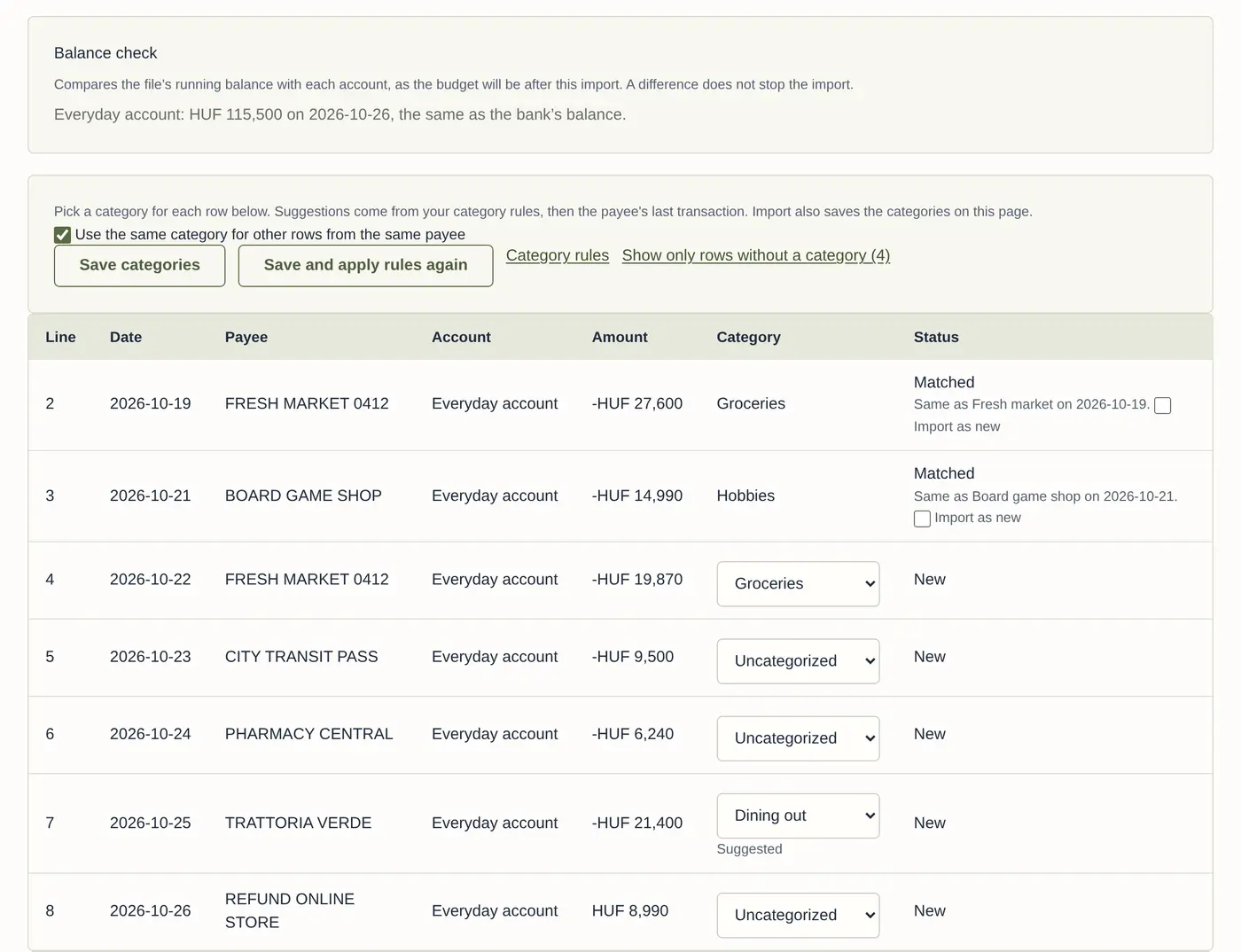This screenshot has width=1241, height=952.
Task: Select amount -HUF 14,990
Action: tap(637, 496)
